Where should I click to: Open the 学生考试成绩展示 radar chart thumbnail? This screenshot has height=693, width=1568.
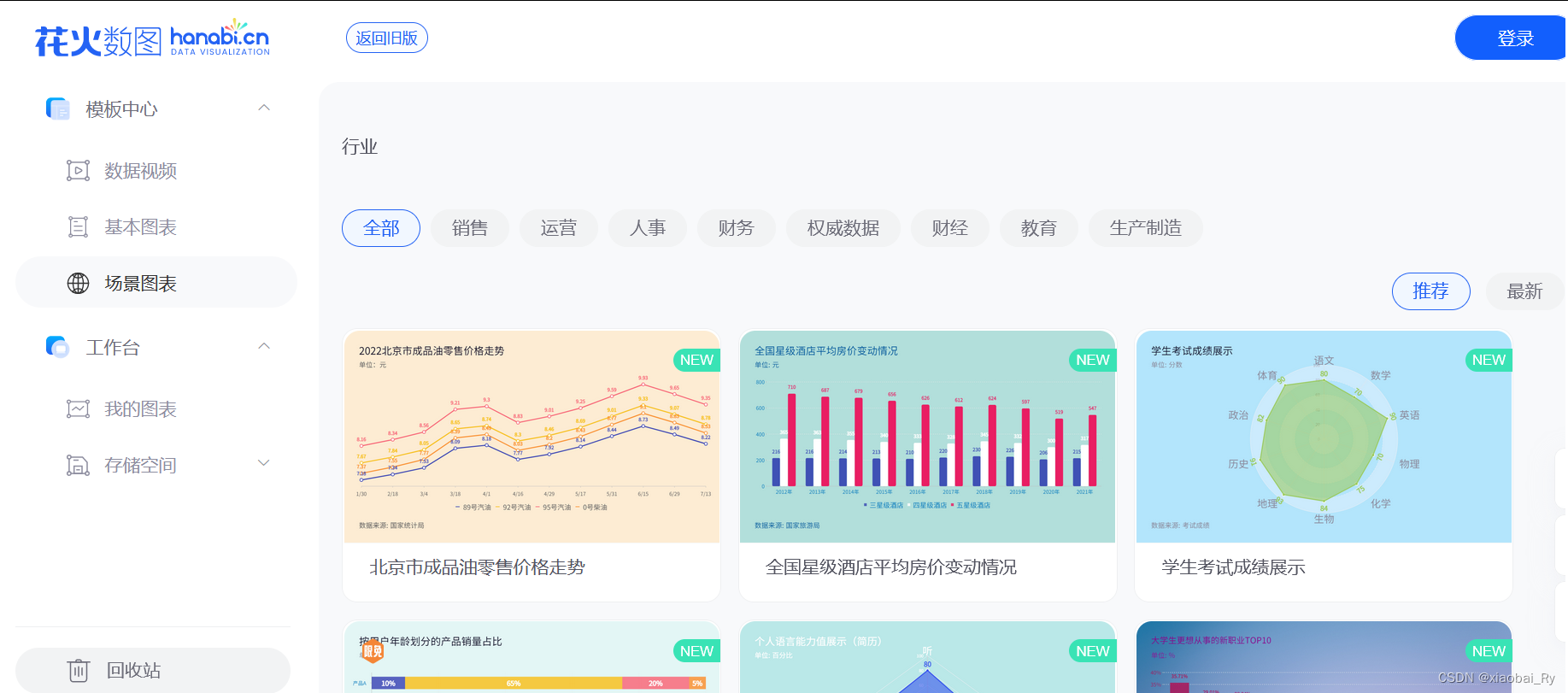(1324, 437)
